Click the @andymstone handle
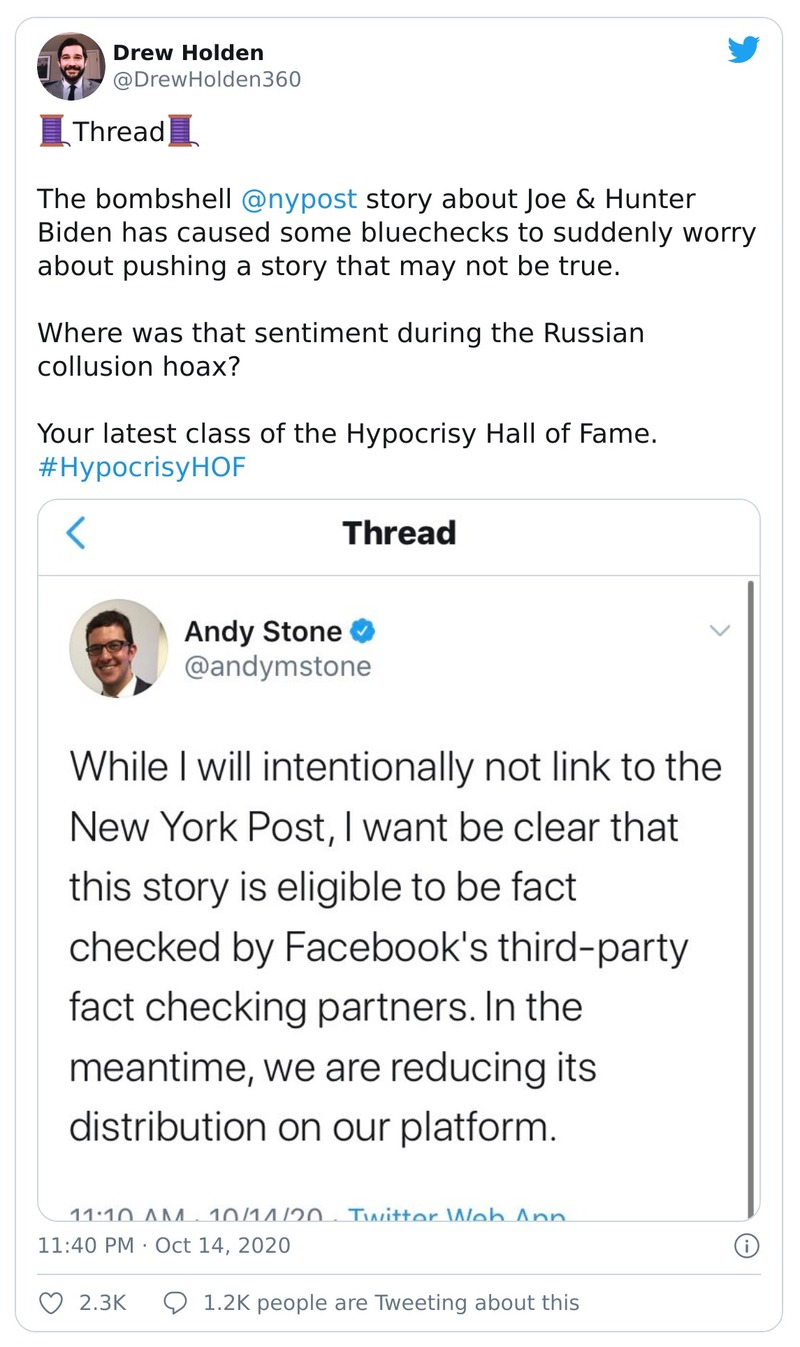Viewport: 800px width, 1347px height. (278, 666)
